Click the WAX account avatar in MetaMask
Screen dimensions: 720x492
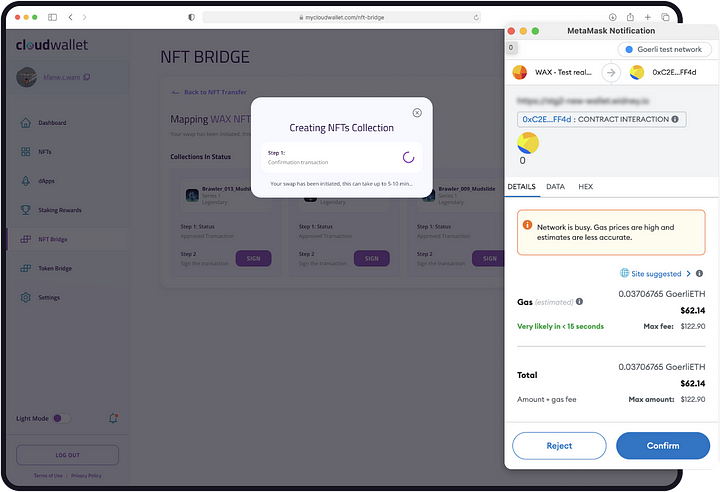pos(520,72)
